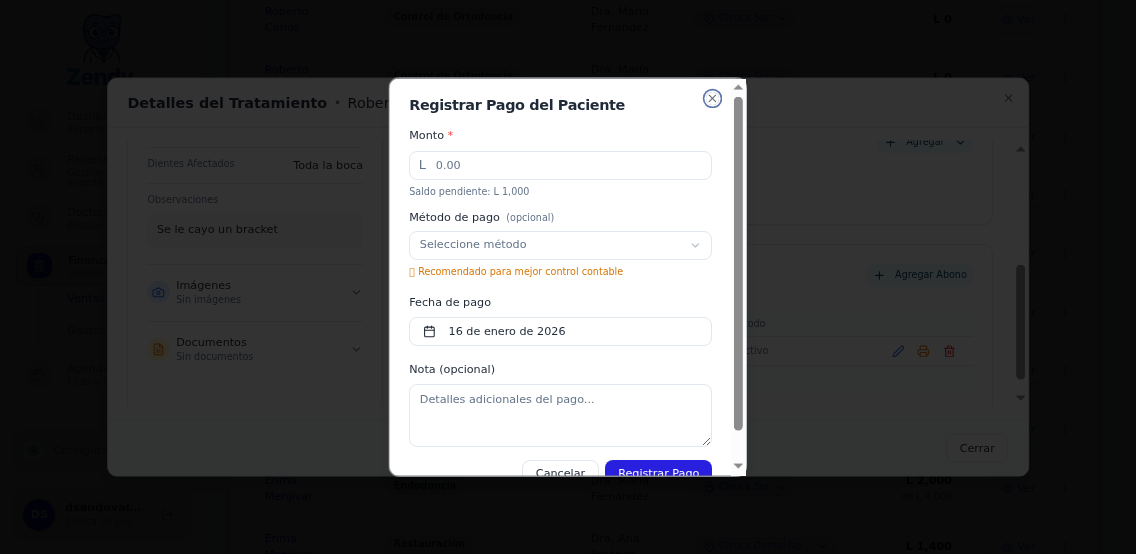Open the Fecha de pago date picker
The image size is (1136, 554).
[x=560, y=331]
